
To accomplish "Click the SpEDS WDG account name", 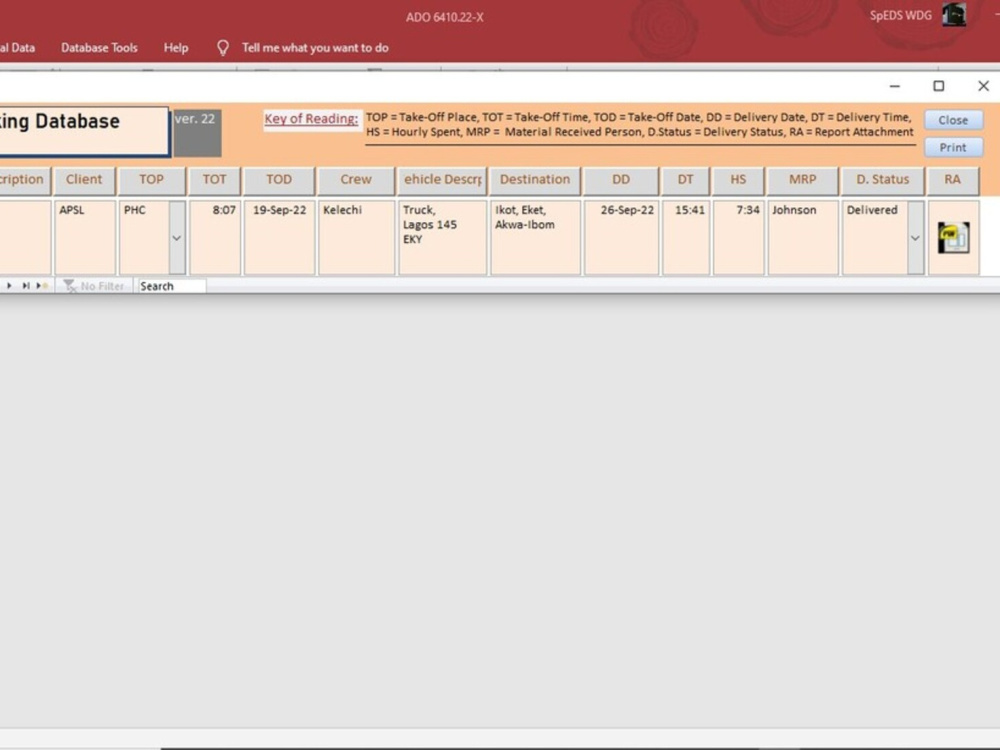I will pos(901,15).
